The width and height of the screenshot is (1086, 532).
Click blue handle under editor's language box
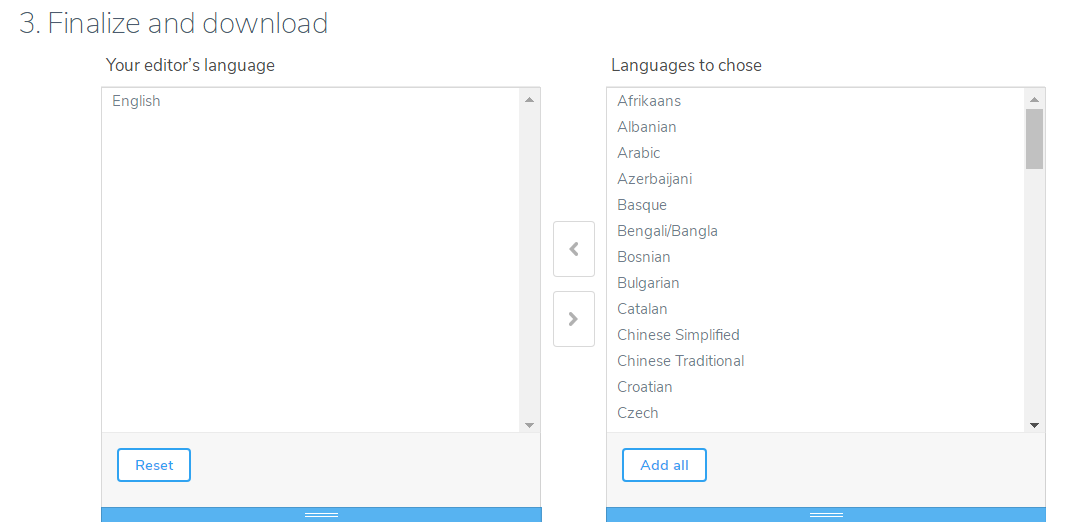click(321, 515)
